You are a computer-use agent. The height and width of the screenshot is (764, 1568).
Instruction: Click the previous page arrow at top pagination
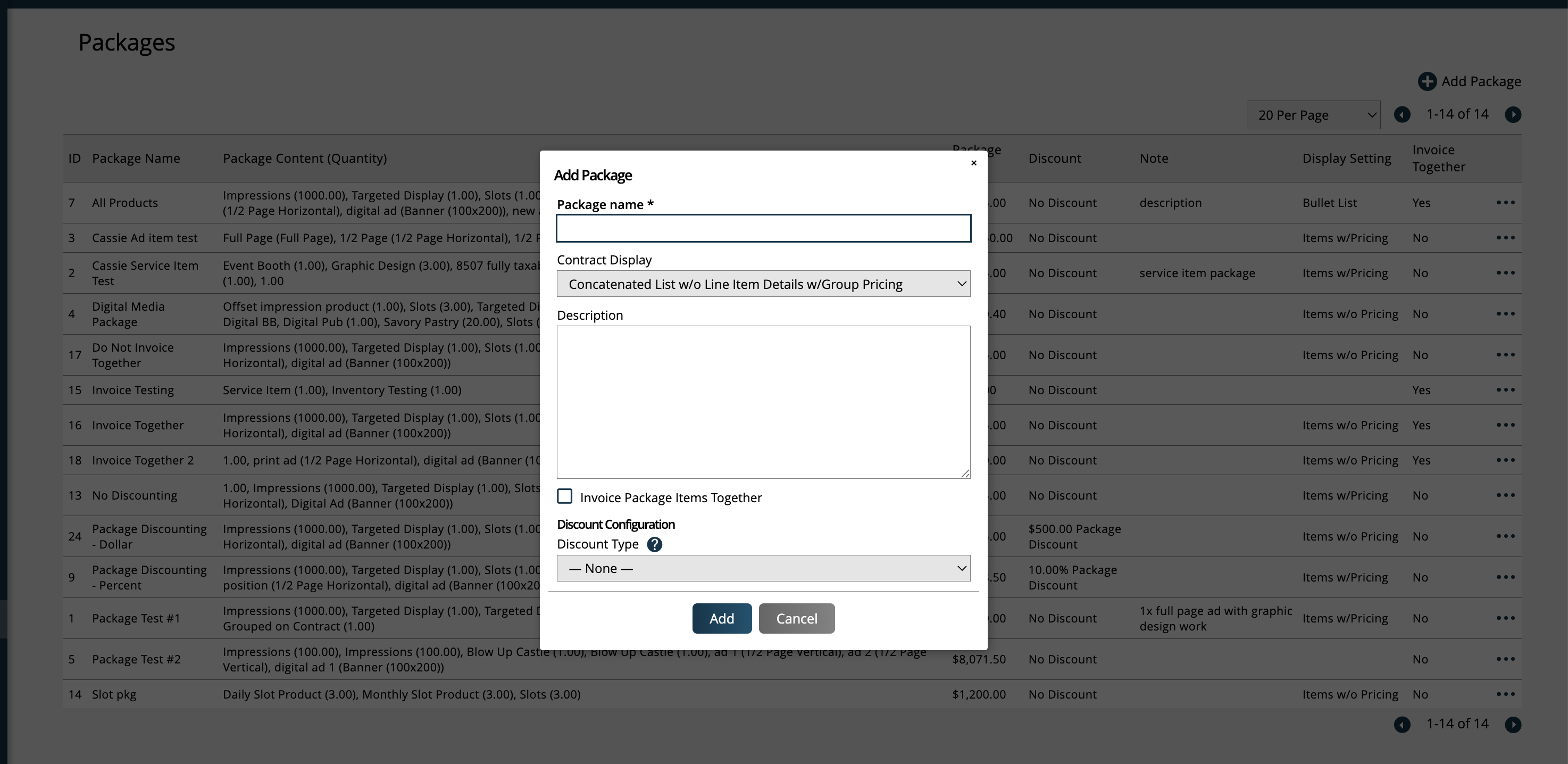pos(1403,114)
